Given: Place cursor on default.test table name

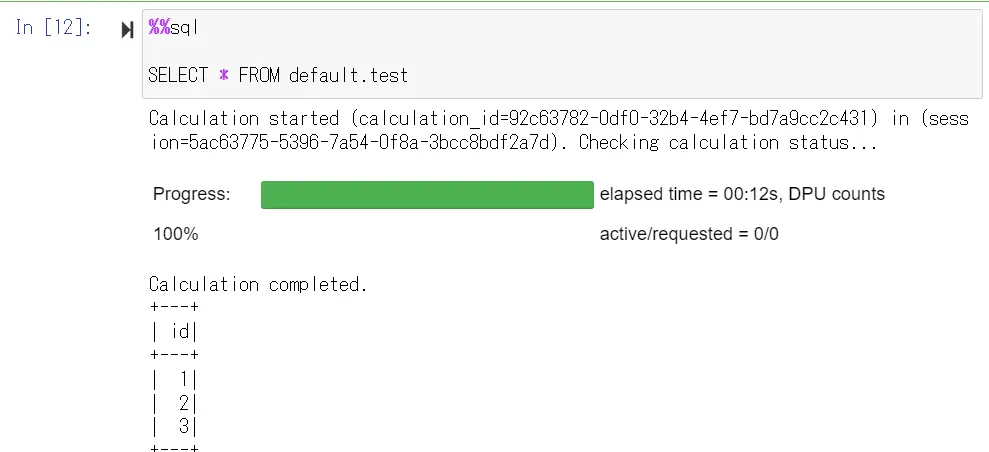Looking at the screenshot, I should [348, 76].
